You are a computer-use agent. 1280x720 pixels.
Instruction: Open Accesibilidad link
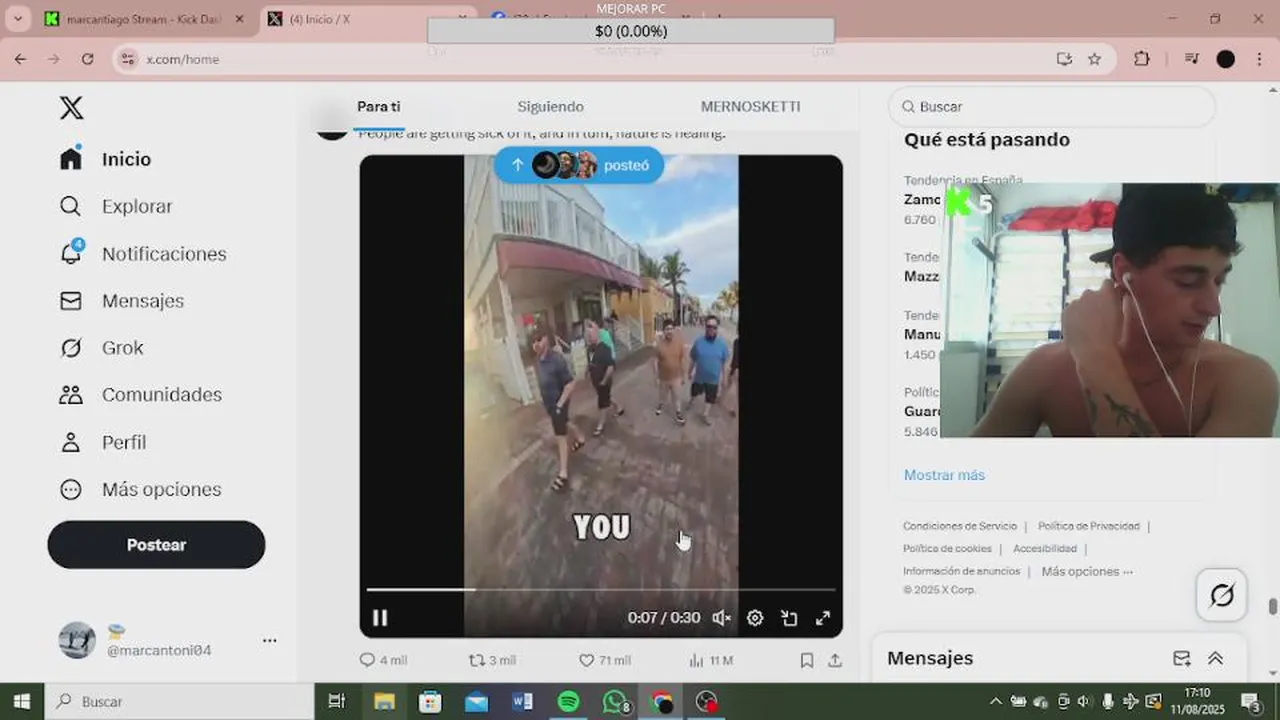[x=1045, y=549]
